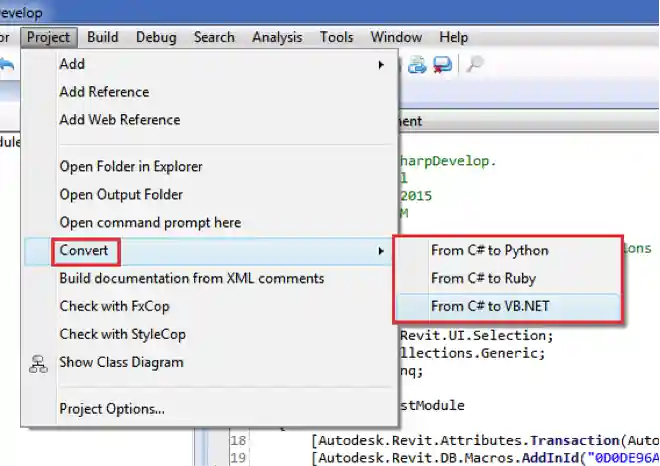Open Project Options dialog

pyautogui.click(x=111, y=408)
